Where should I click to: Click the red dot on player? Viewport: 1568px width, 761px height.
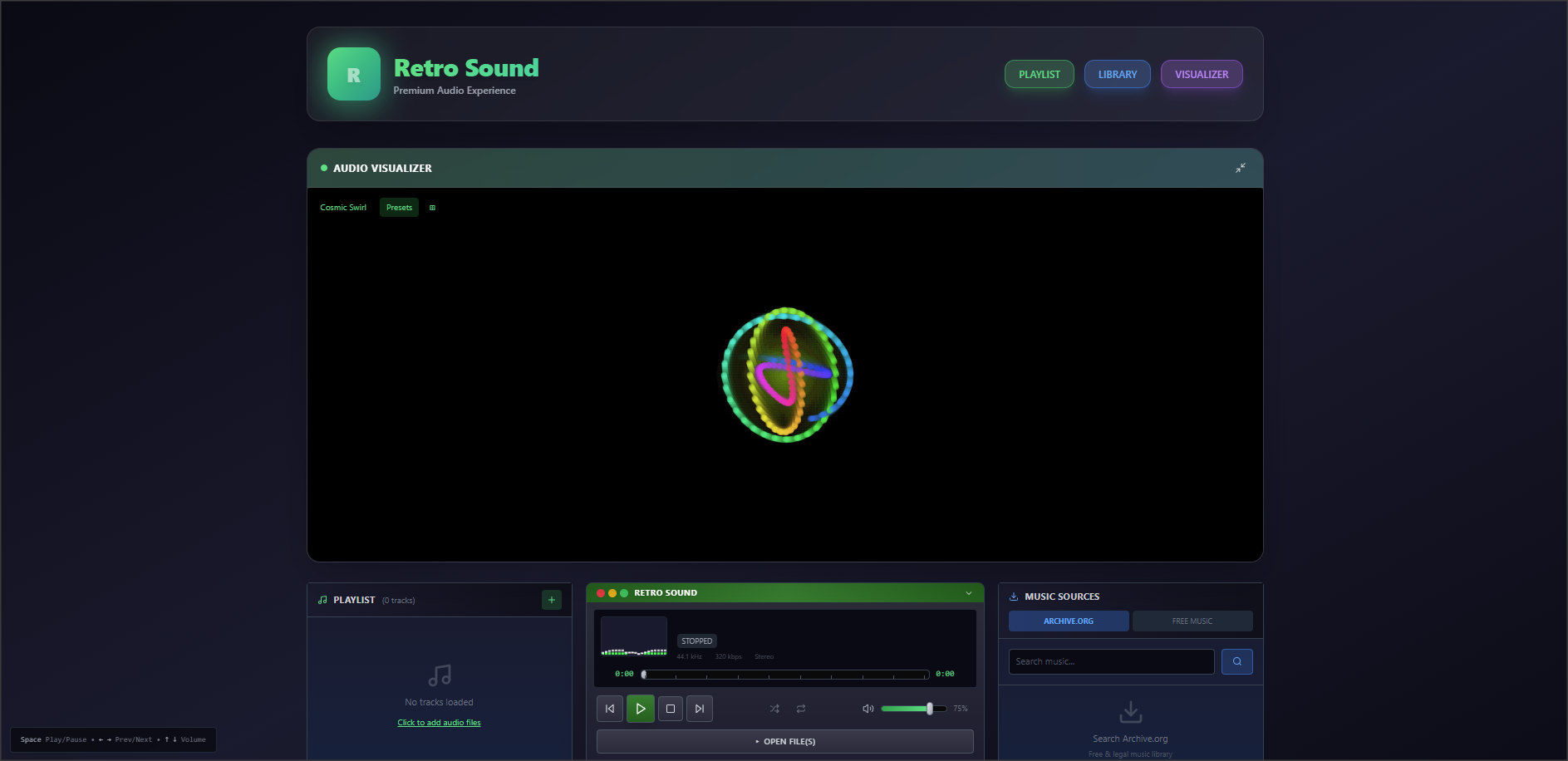[x=601, y=593]
